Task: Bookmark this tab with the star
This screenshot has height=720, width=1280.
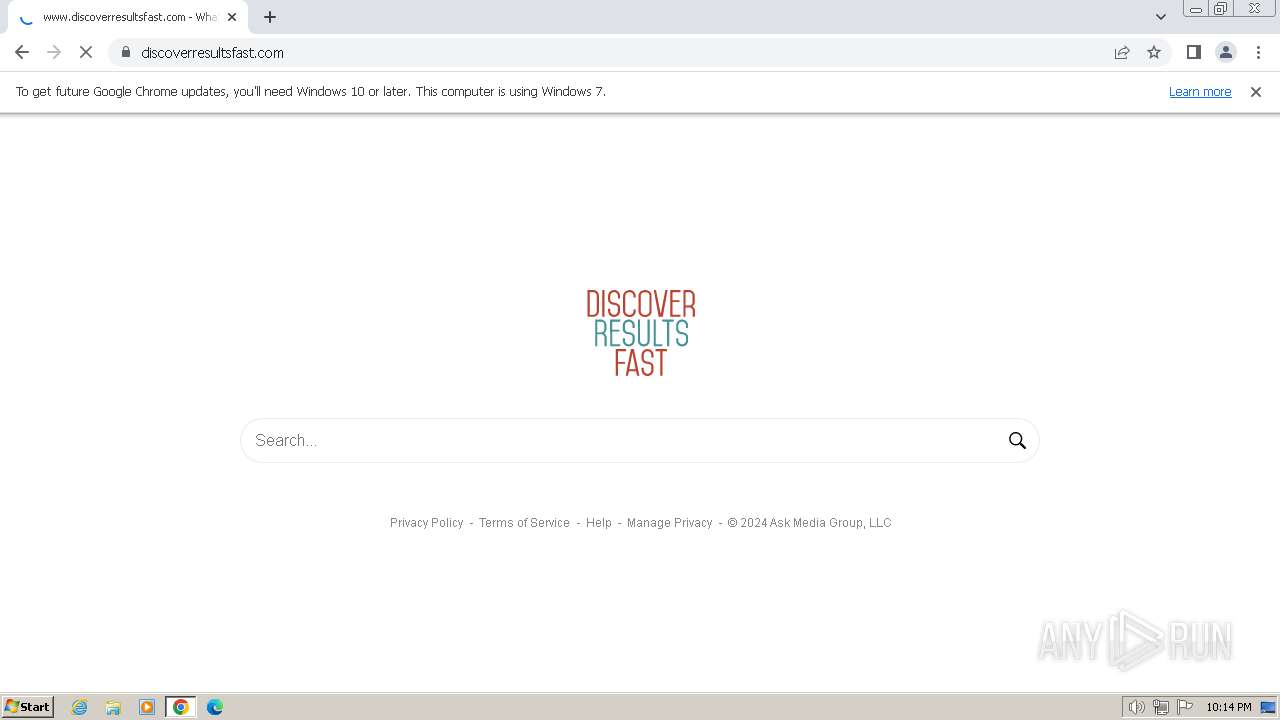Action: 1154,52
